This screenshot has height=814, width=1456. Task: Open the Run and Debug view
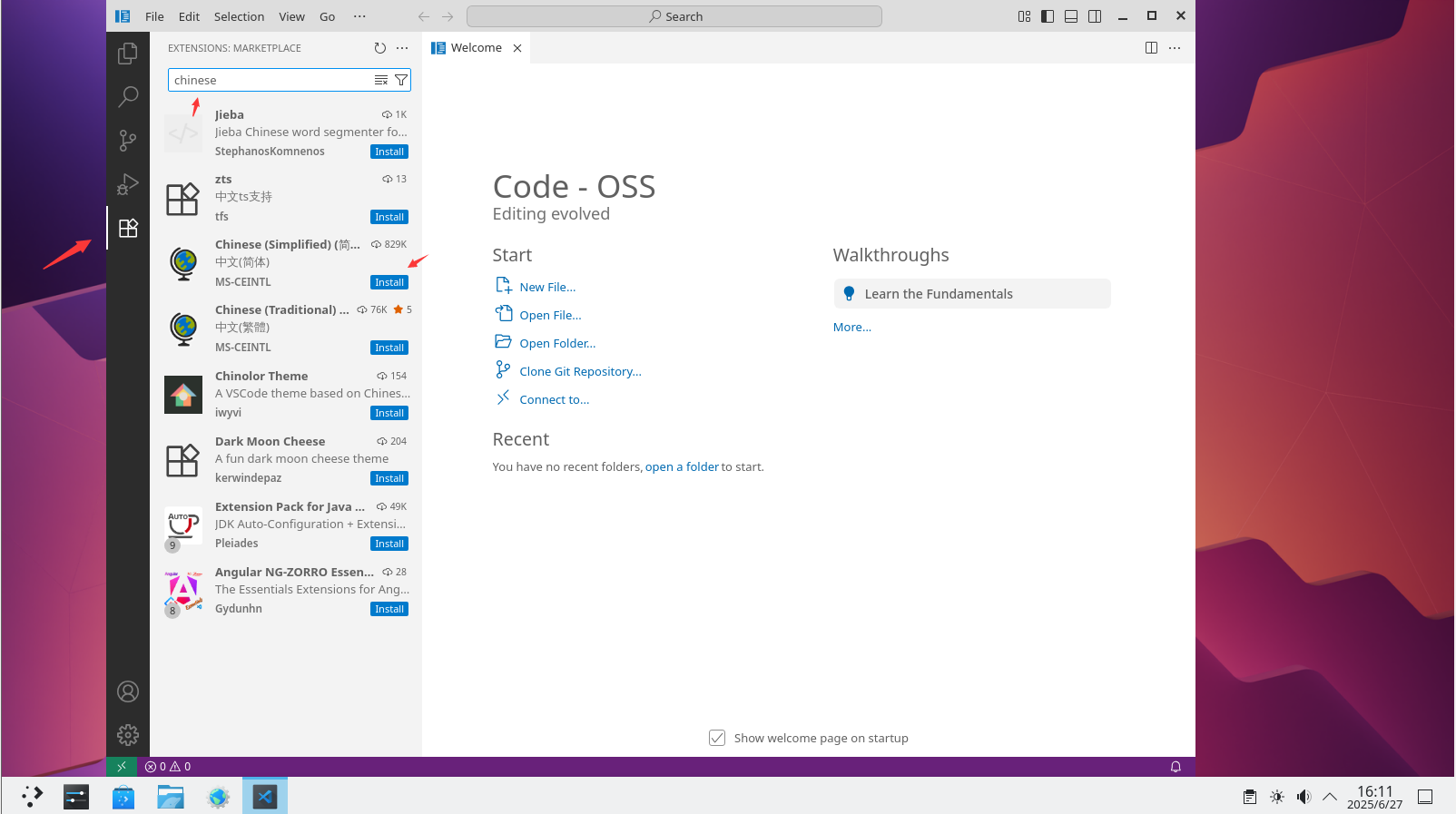coord(128,184)
